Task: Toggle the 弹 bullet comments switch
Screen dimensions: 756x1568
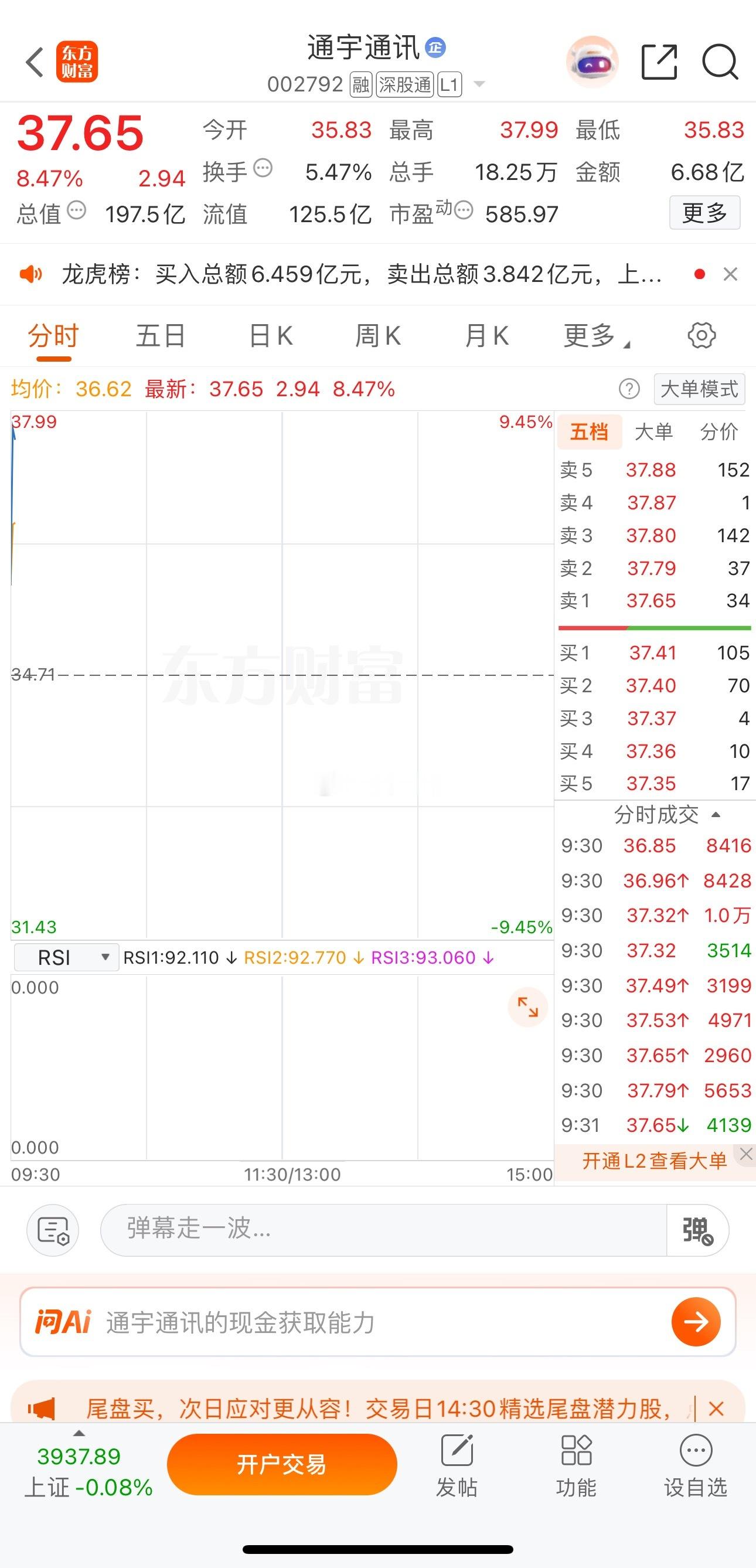Action: 697,1230
